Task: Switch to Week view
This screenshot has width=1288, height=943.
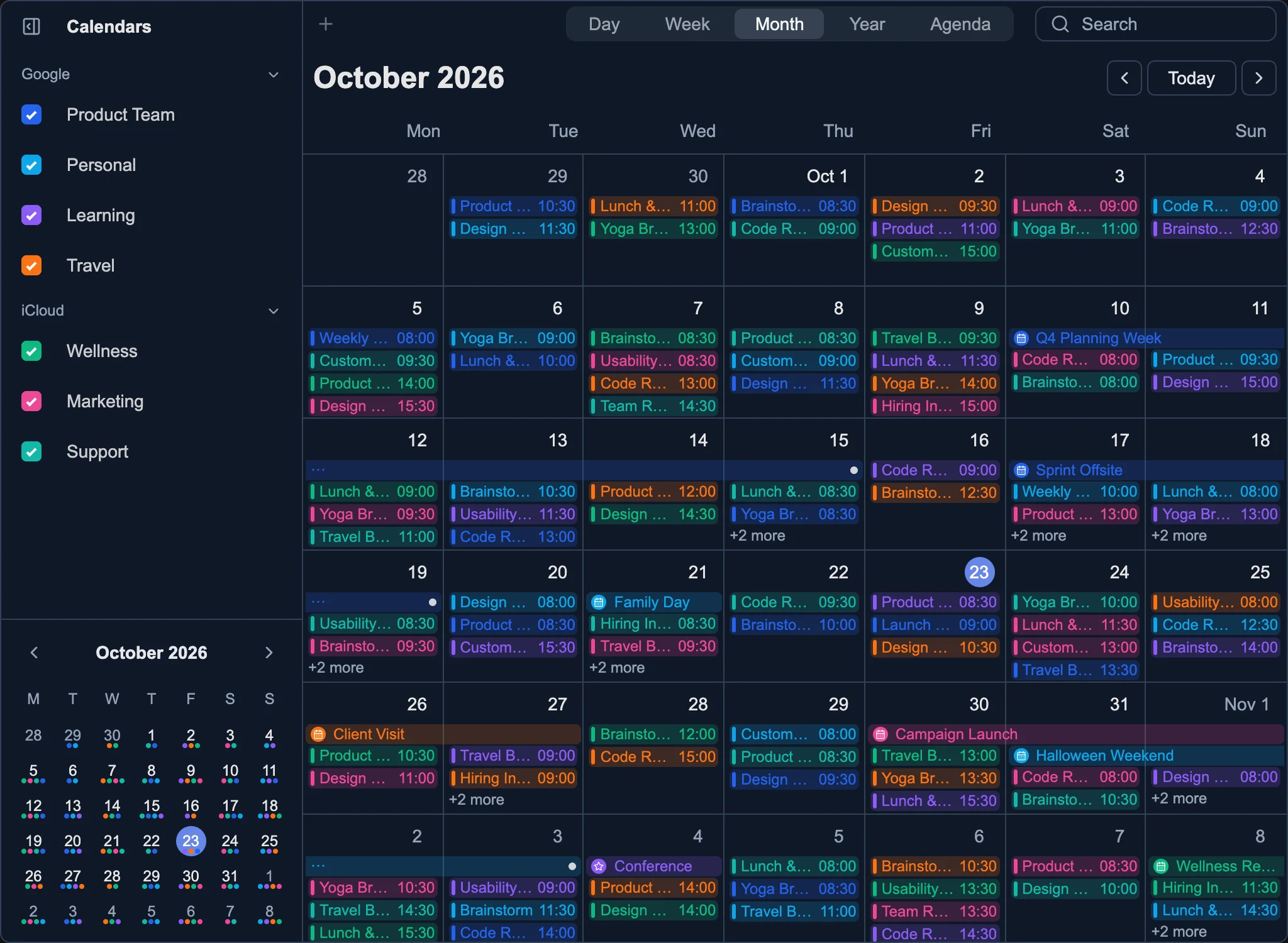Action: click(x=687, y=24)
